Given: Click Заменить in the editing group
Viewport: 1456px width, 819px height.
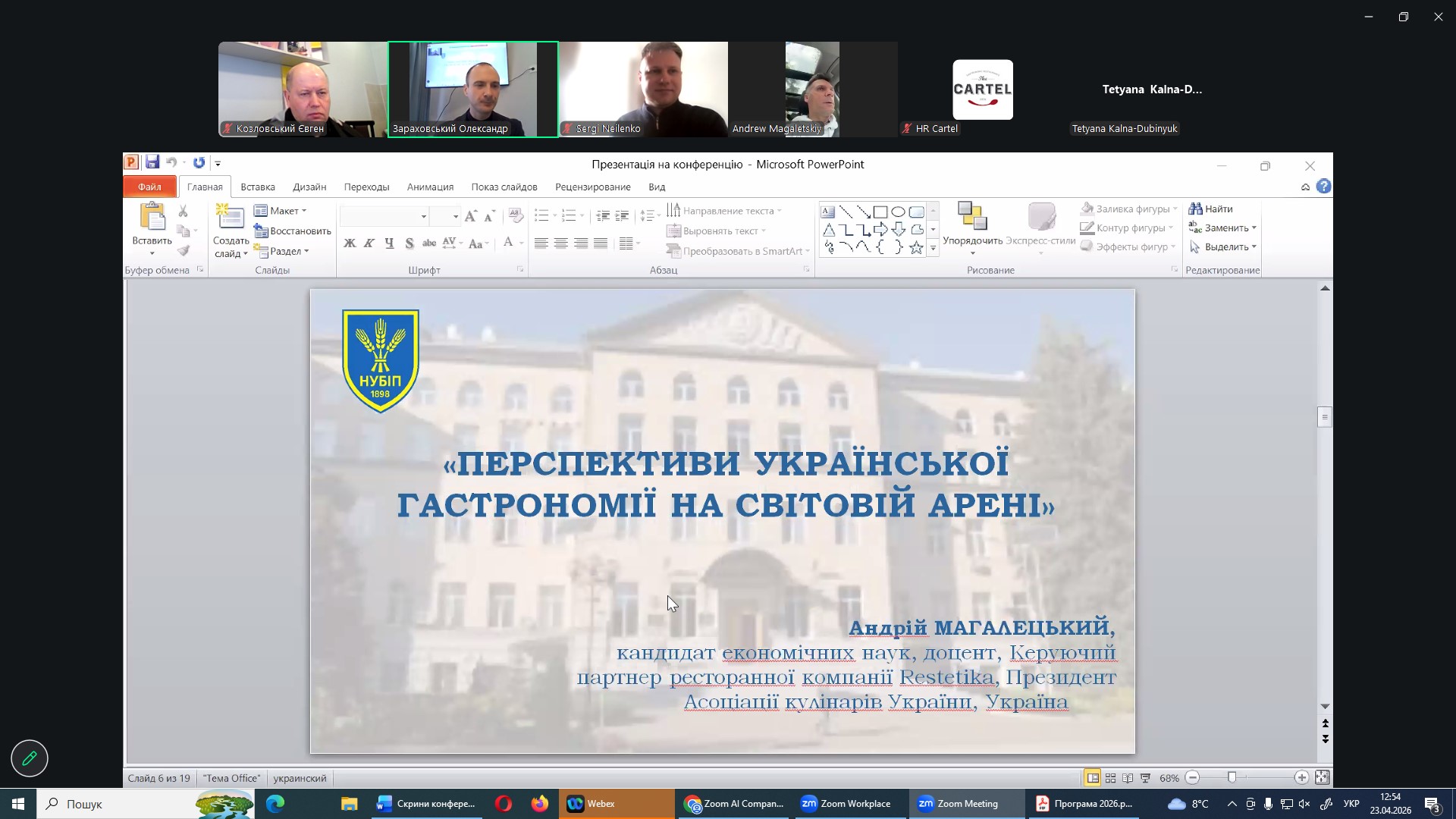Looking at the screenshot, I should (x=1225, y=227).
